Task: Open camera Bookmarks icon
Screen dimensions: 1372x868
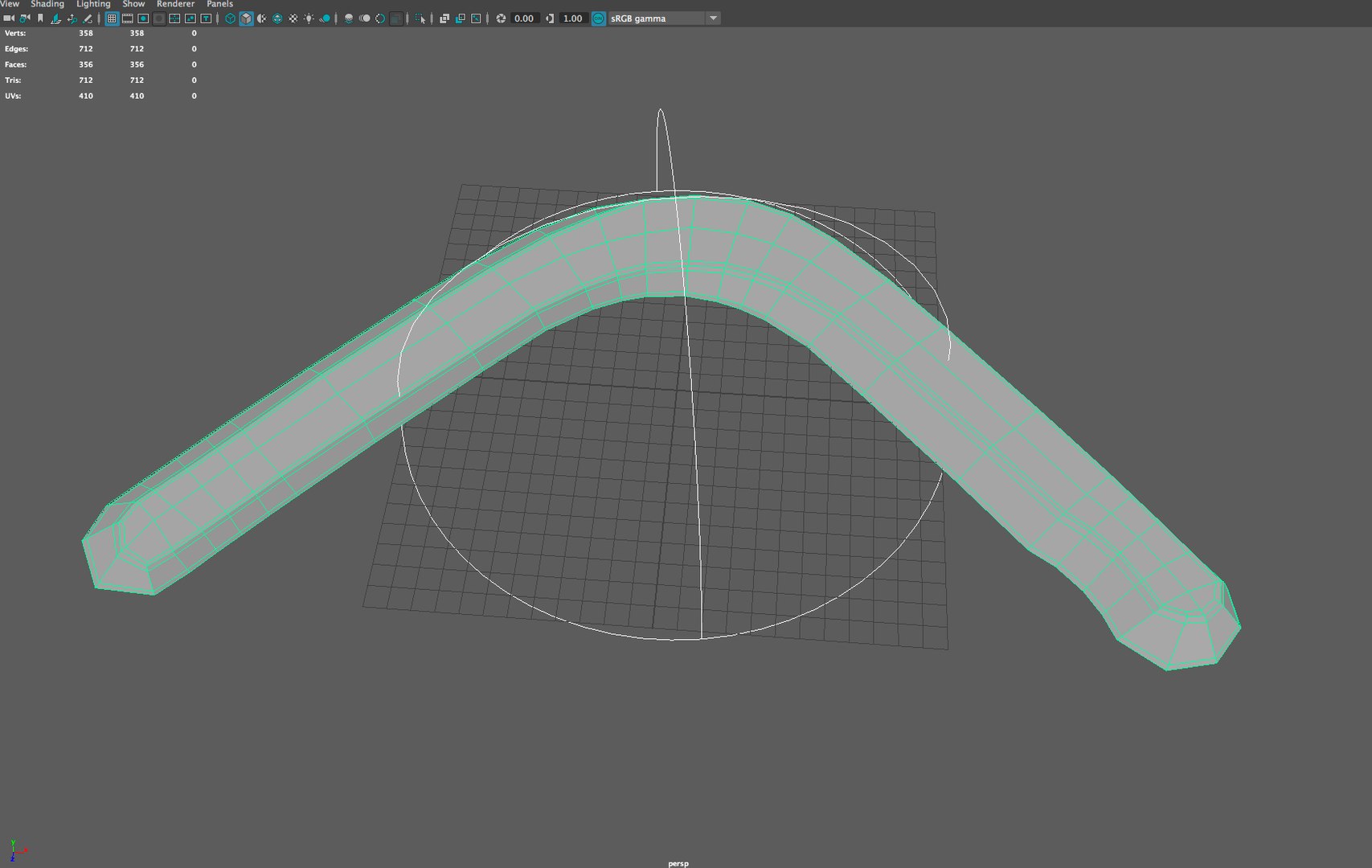Action: (40, 18)
